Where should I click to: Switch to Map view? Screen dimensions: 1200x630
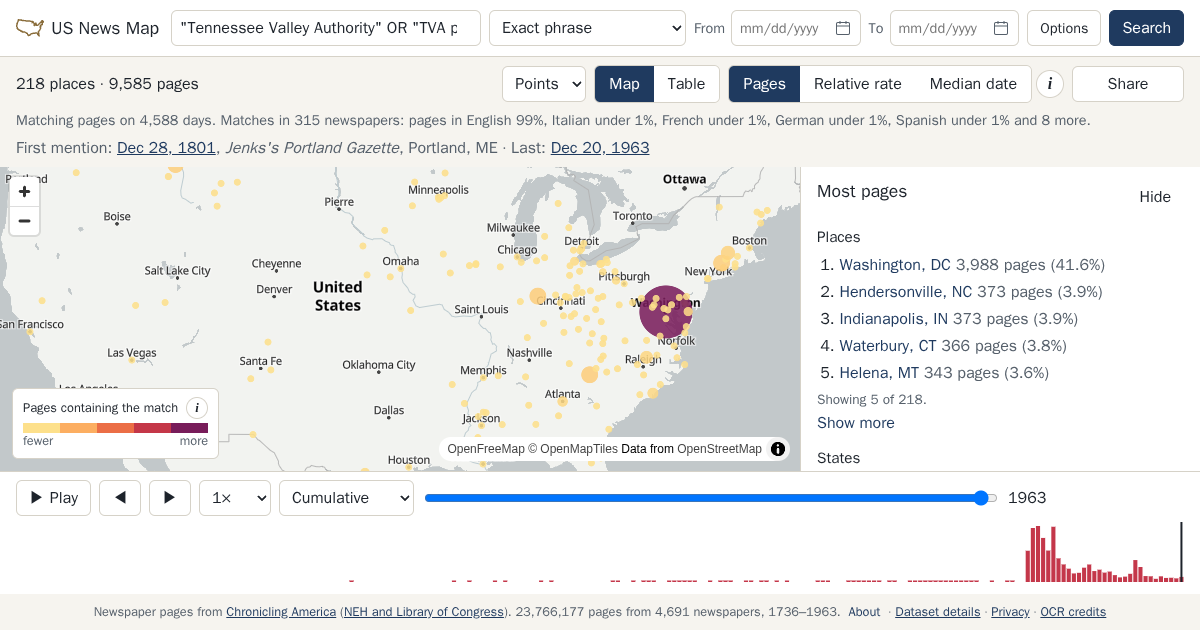pos(624,84)
